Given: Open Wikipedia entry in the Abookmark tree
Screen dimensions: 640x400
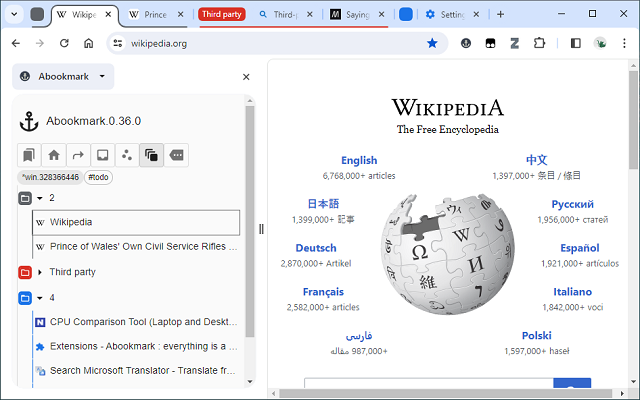Looking at the screenshot, I should tap(136, 222).
